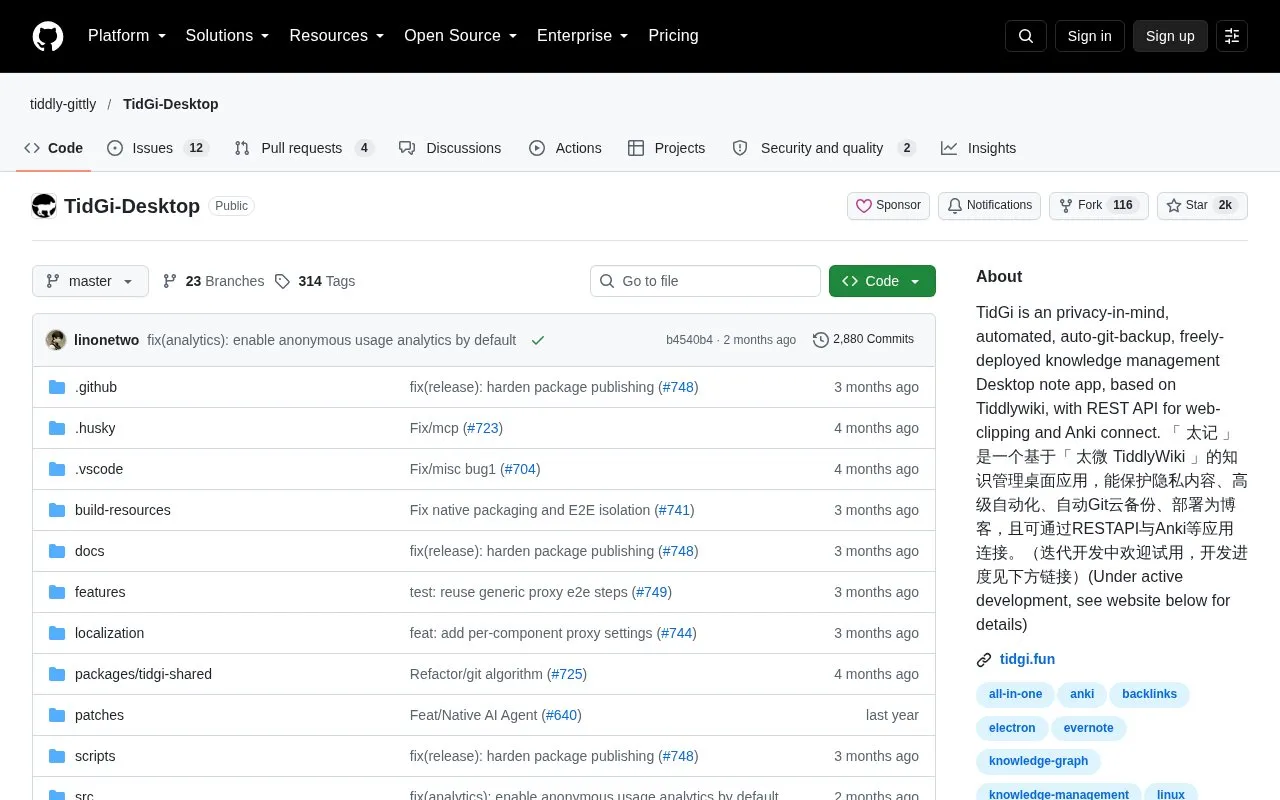Open the search magnifier button
This screenshot has width=1280, height=800.
pyautogui.click(x=1026, y=36)
